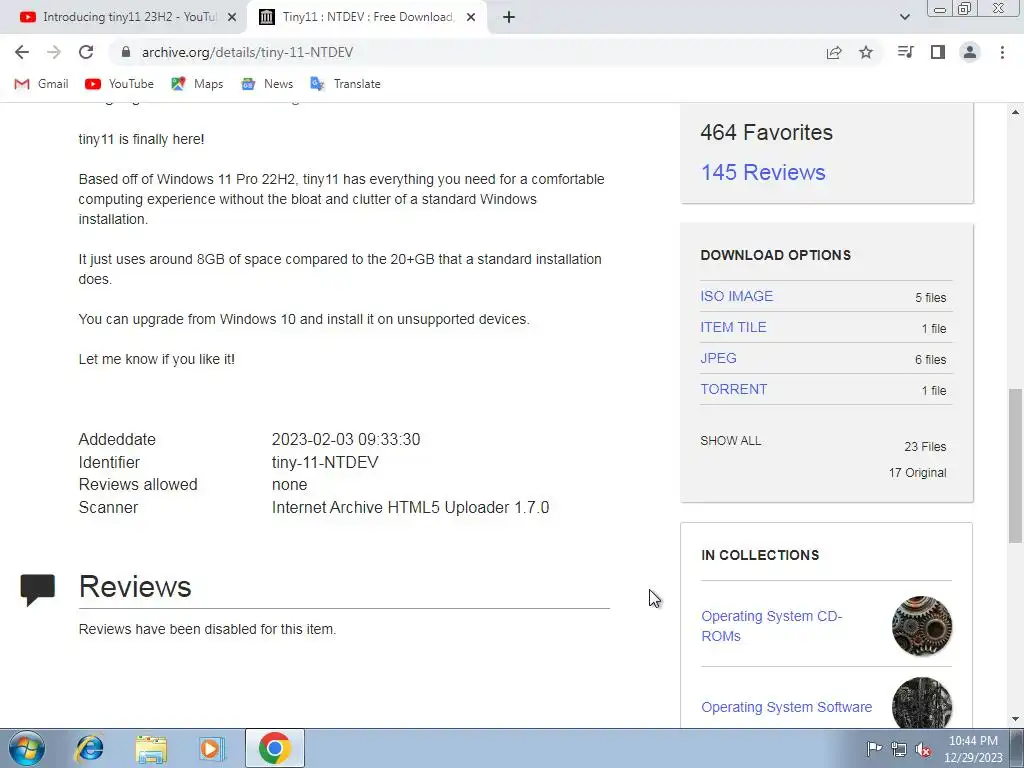Viewport: 1024px width, 768px height.
Task: Click the '17 Original' text
Action: pyautogui.click(x=917, y=473)
